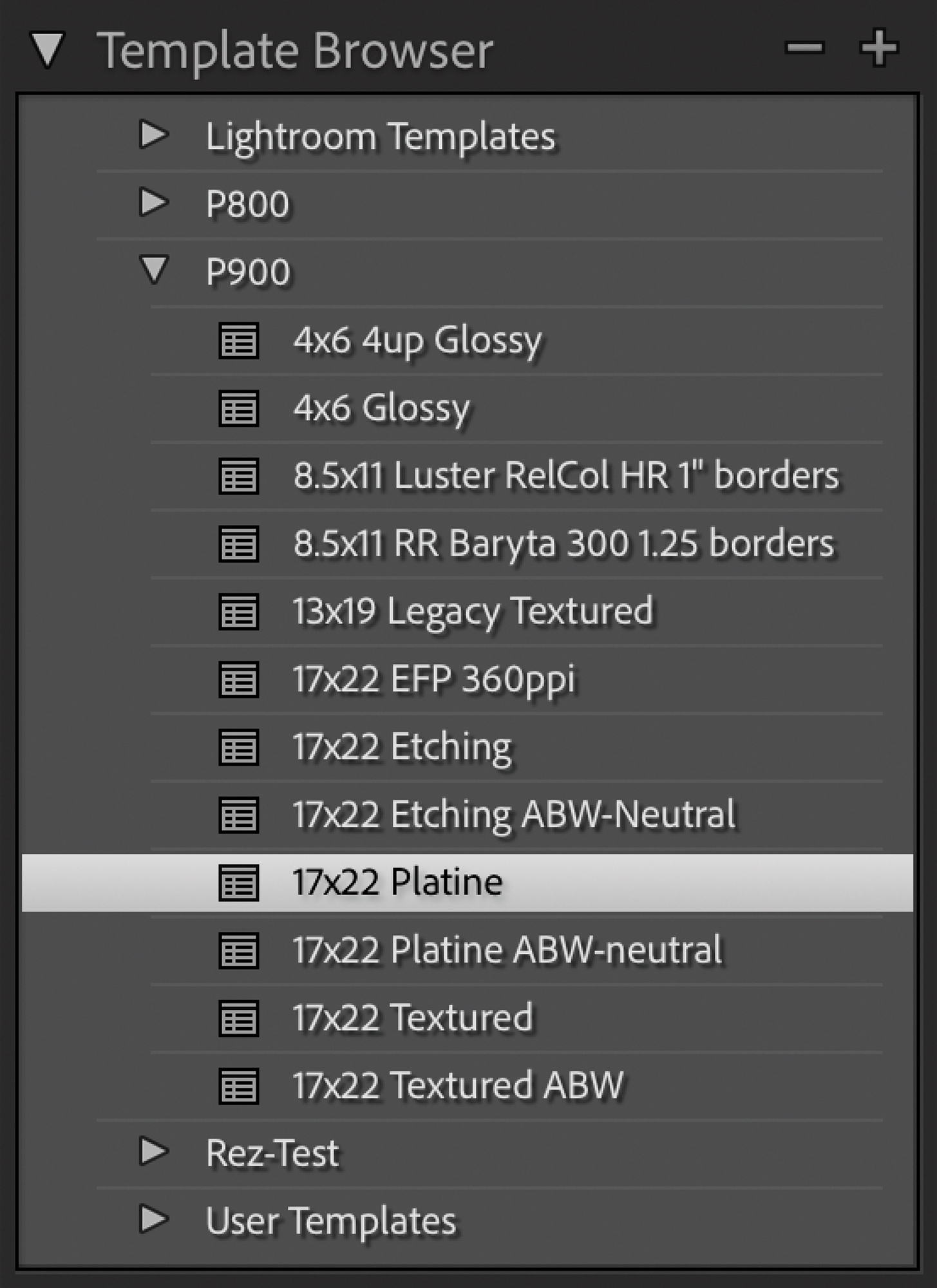Click the template icon beside 17x22 Textured ABW
This screenshot has height=1288, width=937.
coord(239,1086)
